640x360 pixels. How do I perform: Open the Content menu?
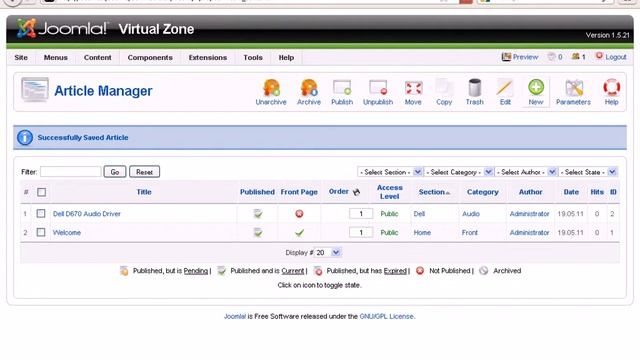[98, 58]
